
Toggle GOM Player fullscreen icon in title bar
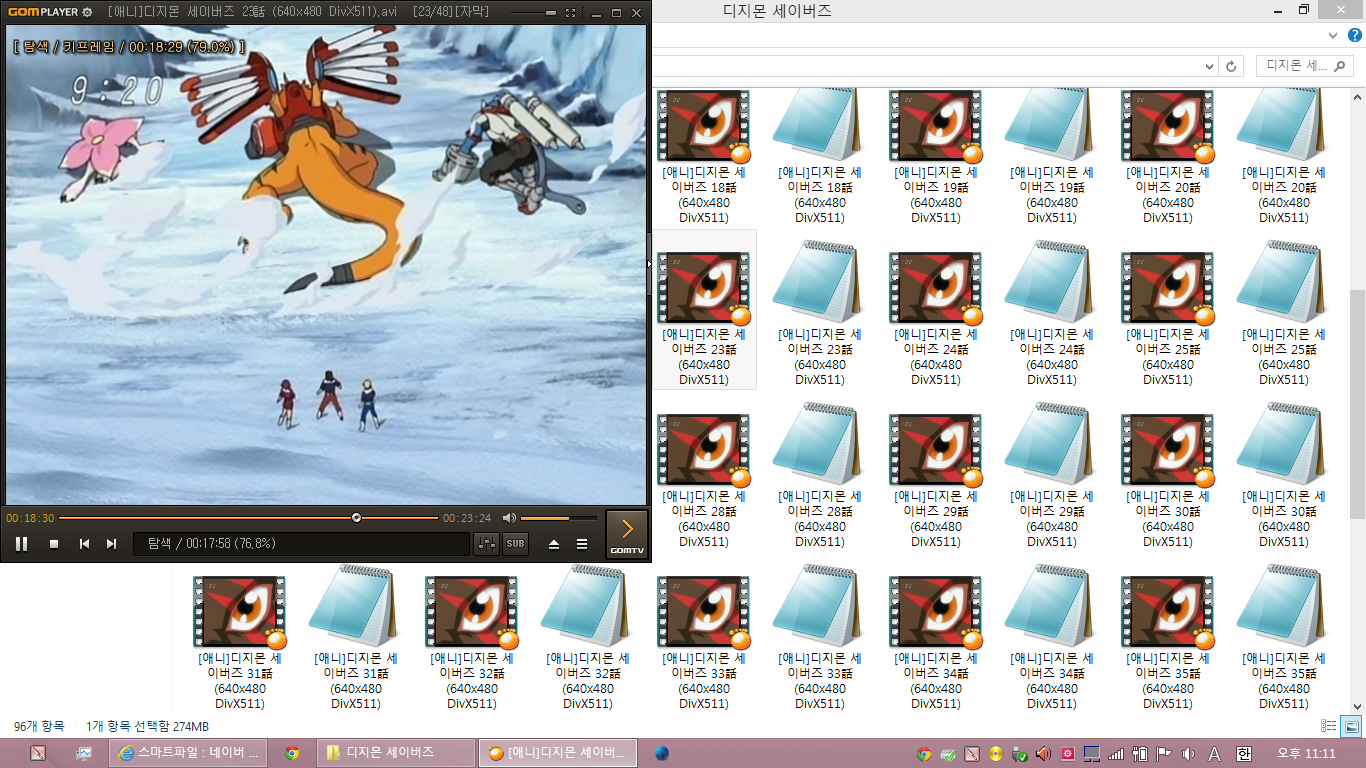(570, 13)
